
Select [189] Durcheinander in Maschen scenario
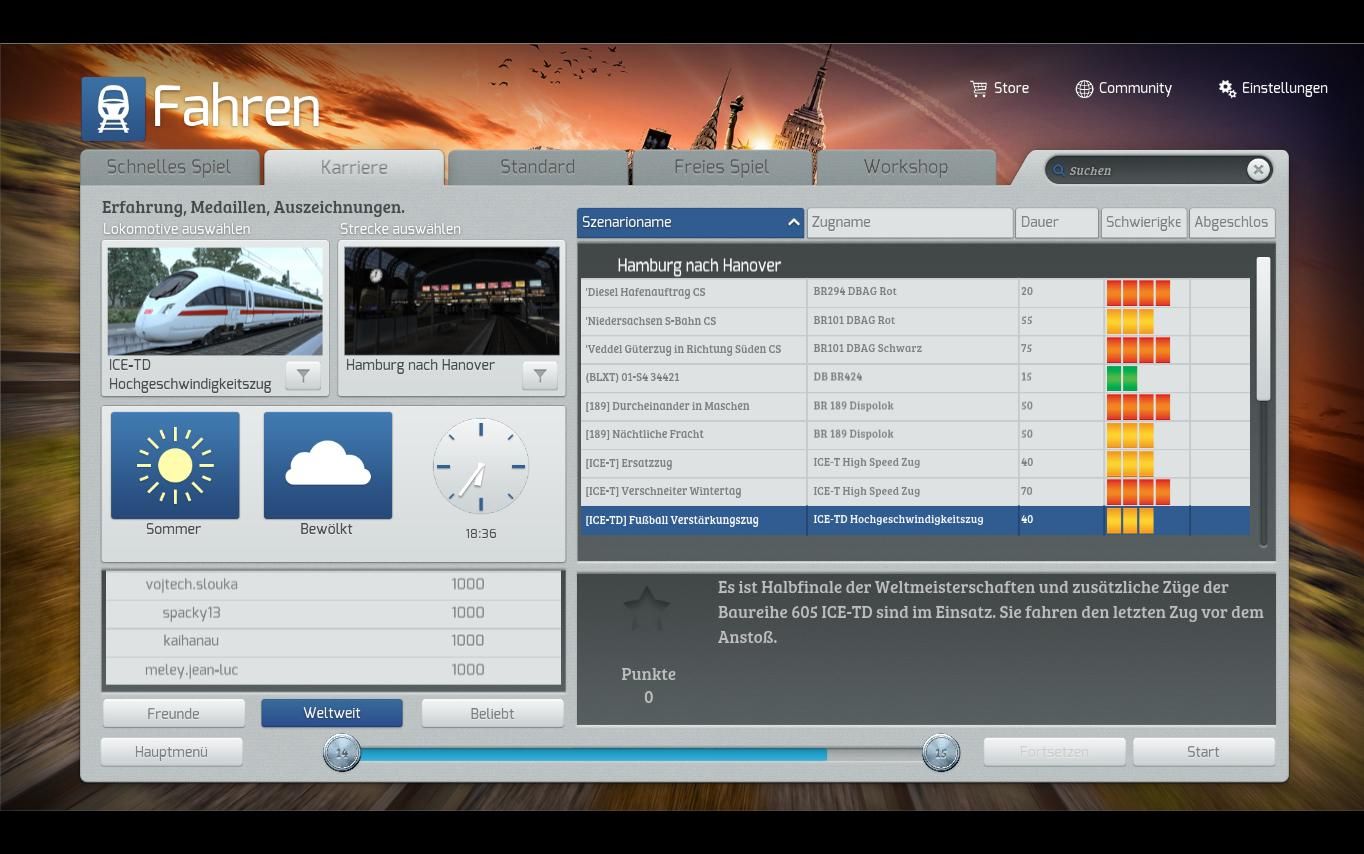[694, 406]
